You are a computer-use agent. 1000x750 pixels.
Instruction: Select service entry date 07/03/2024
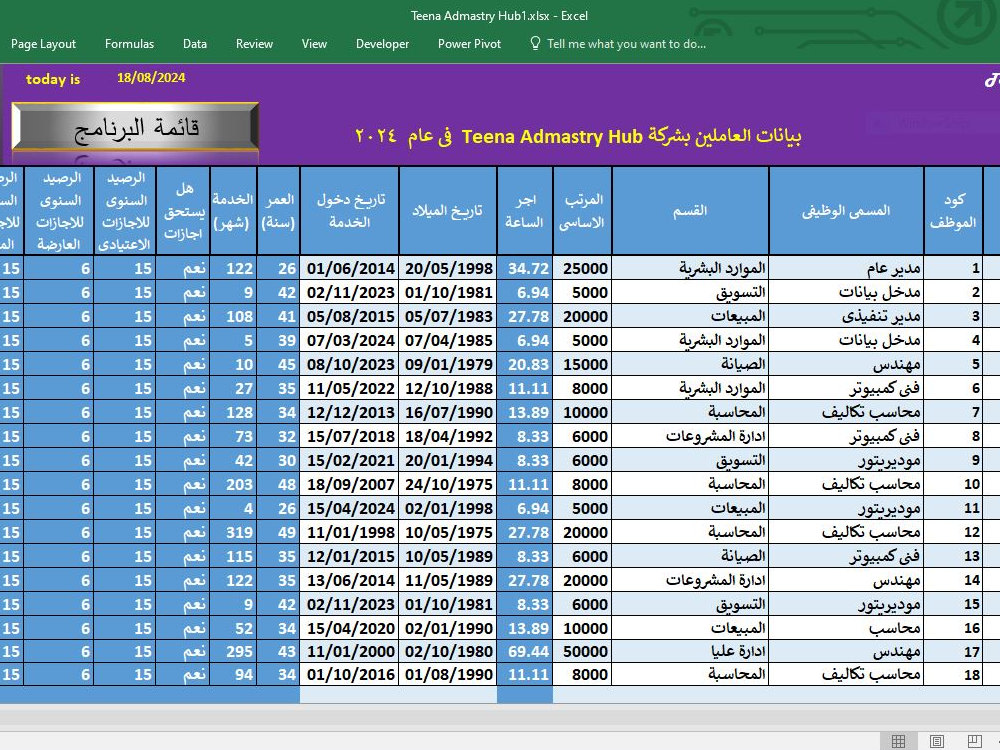(349, 341)
